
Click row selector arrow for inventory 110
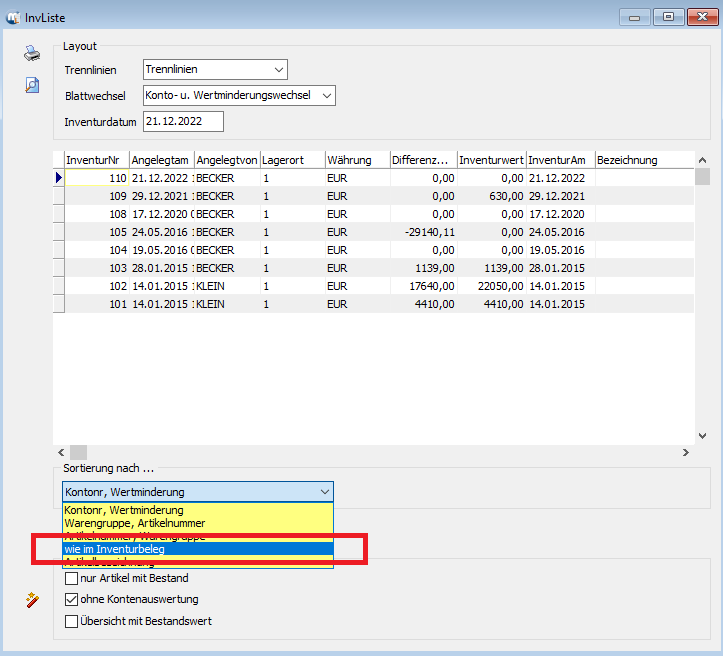(59, 177)
